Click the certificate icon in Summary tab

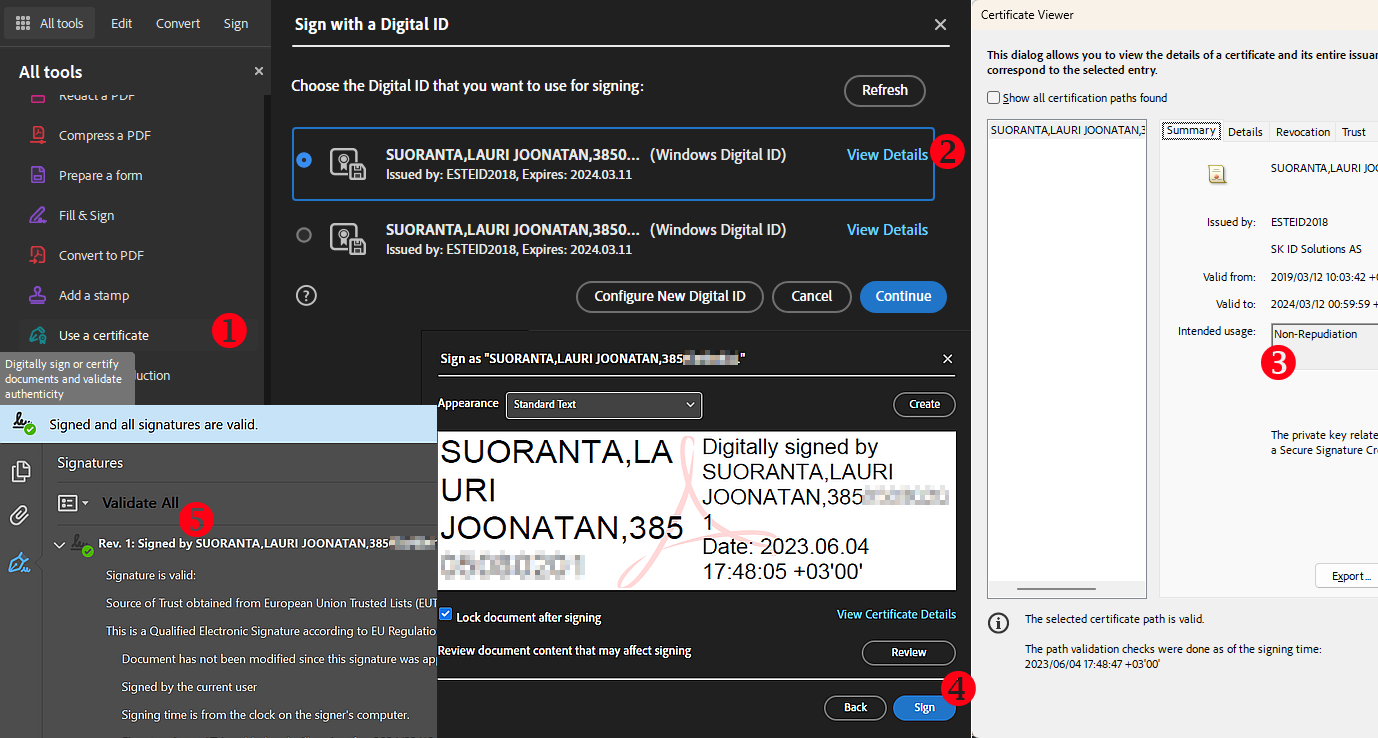pos(1217,173)
